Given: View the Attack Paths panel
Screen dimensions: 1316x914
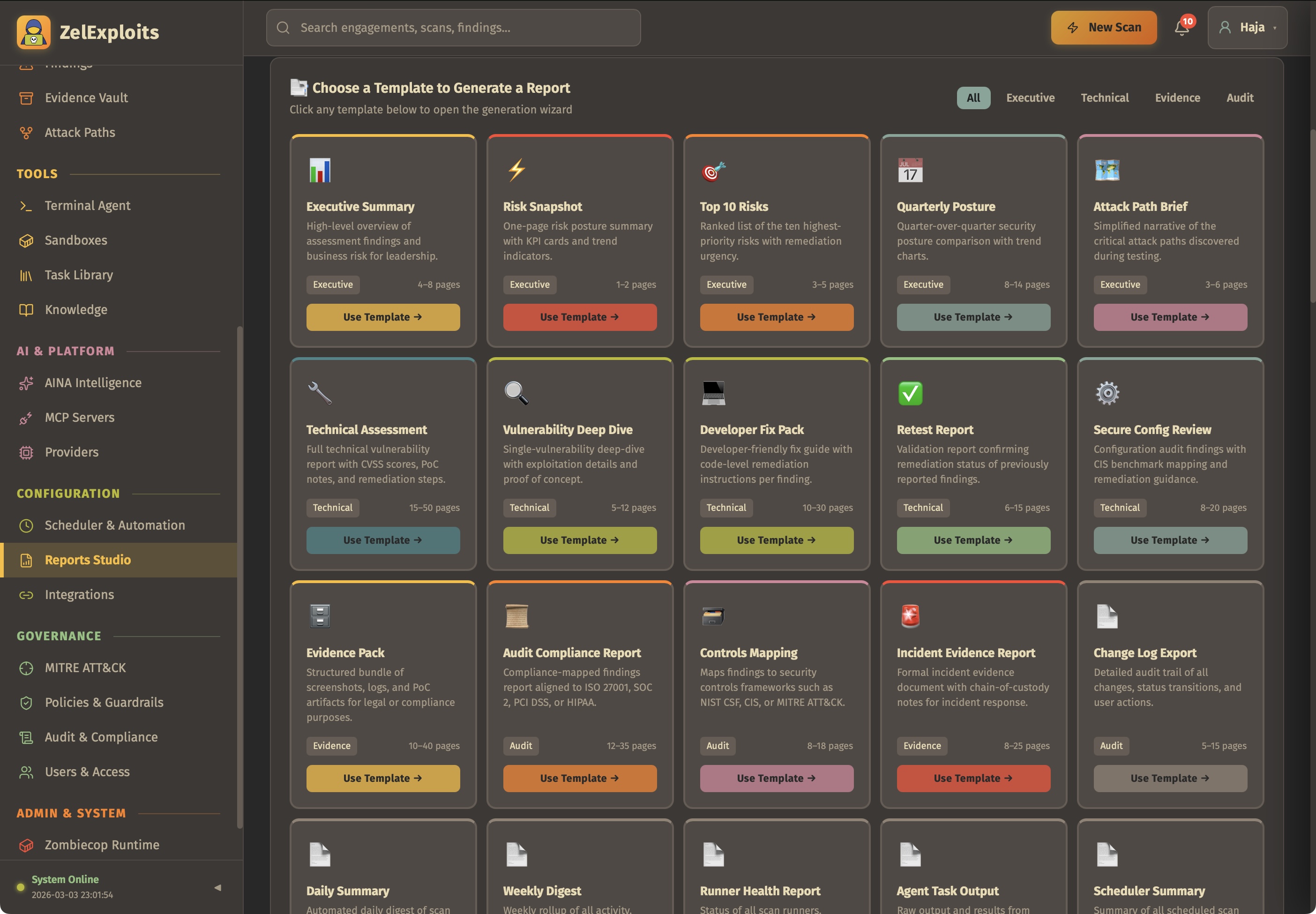Looking at the screenshot, I should click(79, 132).
